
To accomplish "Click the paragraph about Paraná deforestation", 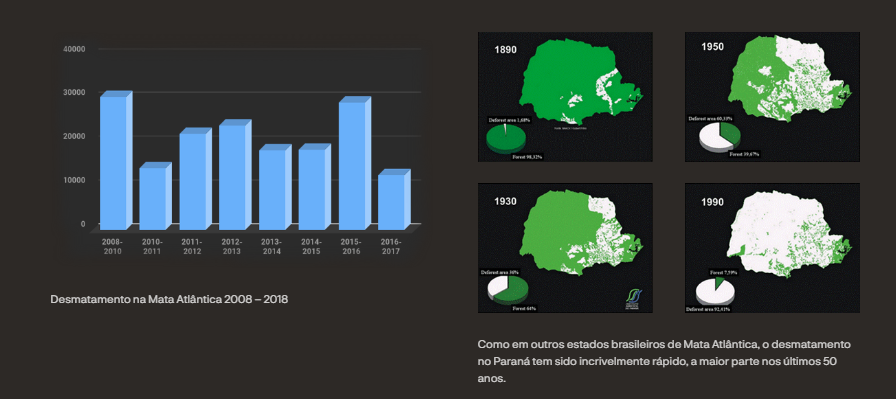I will tap(664, 361).
